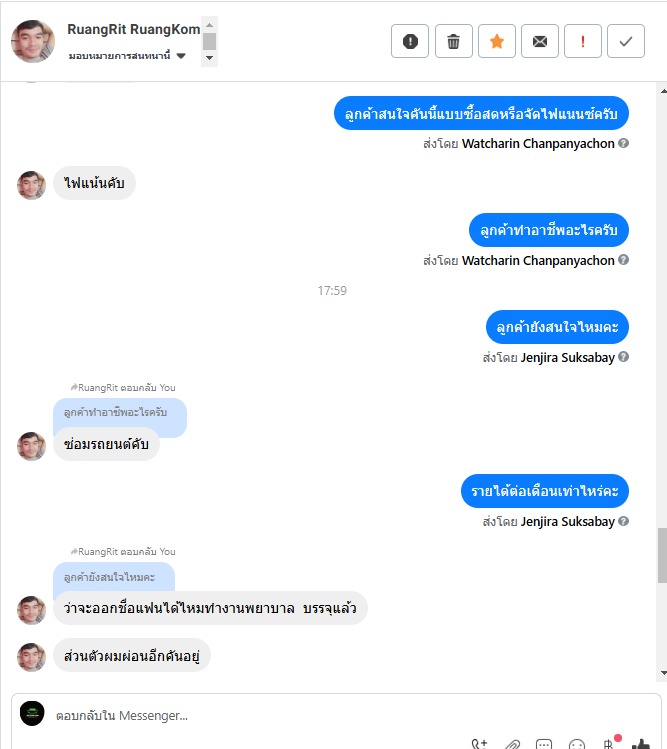Expand the assign conversation dropdown arrow
Image resolution: width=667 pixels, height=749 pixels.
[181, 56]
